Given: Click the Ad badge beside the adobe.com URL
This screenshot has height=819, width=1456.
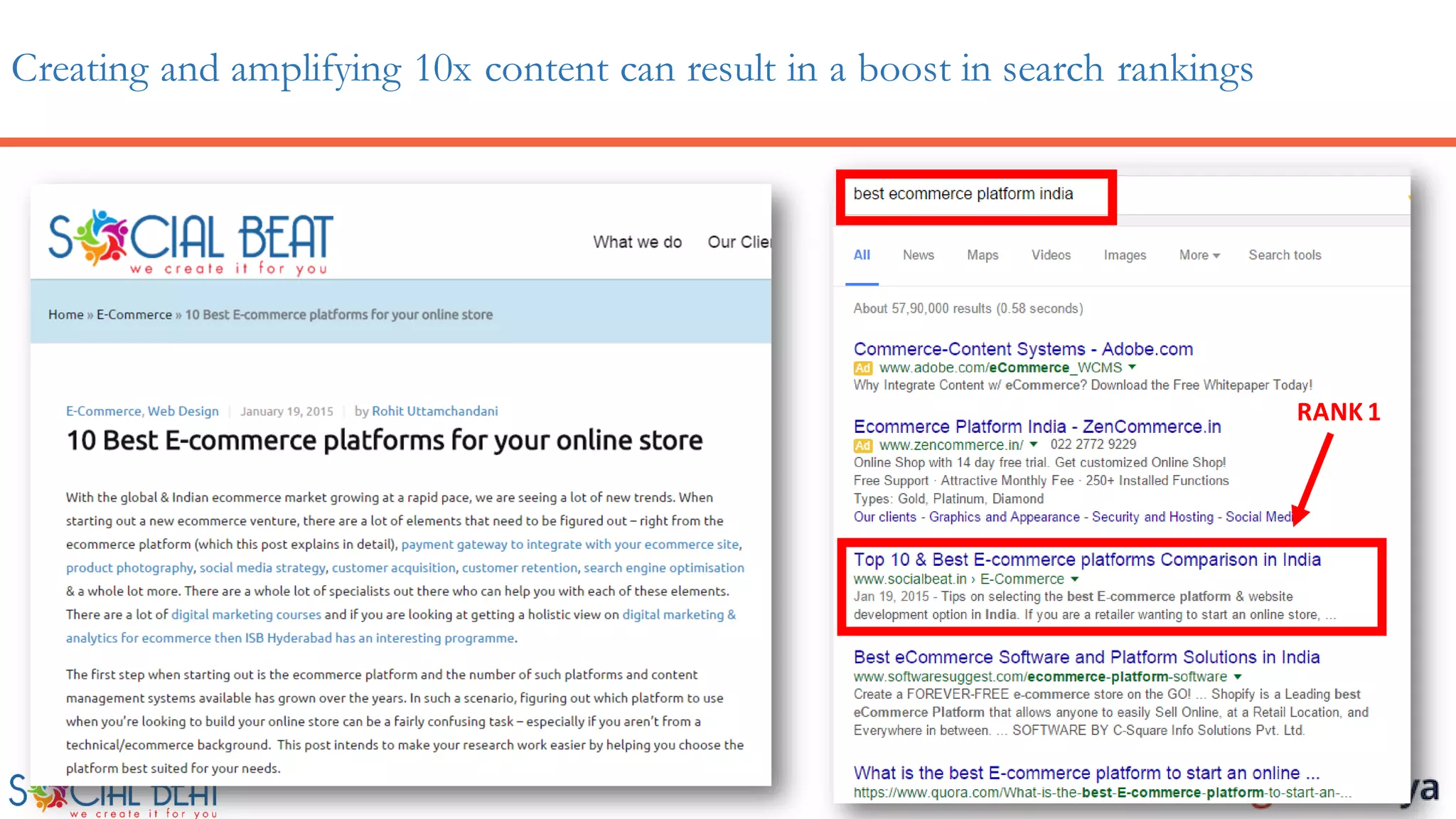Looking at the screenshot, I should click(862, 368).
